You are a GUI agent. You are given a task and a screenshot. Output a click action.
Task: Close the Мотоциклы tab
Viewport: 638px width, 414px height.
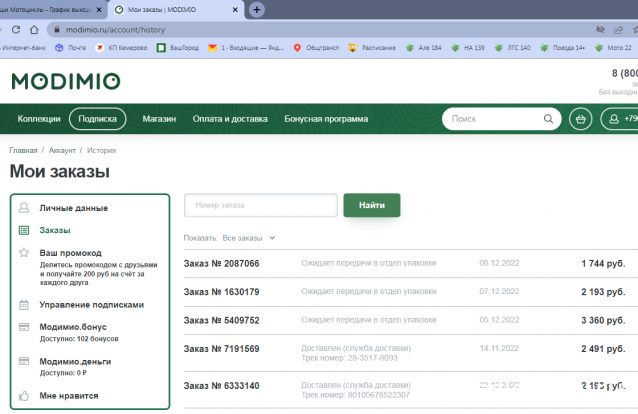pyautogui.click(x=99, y=10)
